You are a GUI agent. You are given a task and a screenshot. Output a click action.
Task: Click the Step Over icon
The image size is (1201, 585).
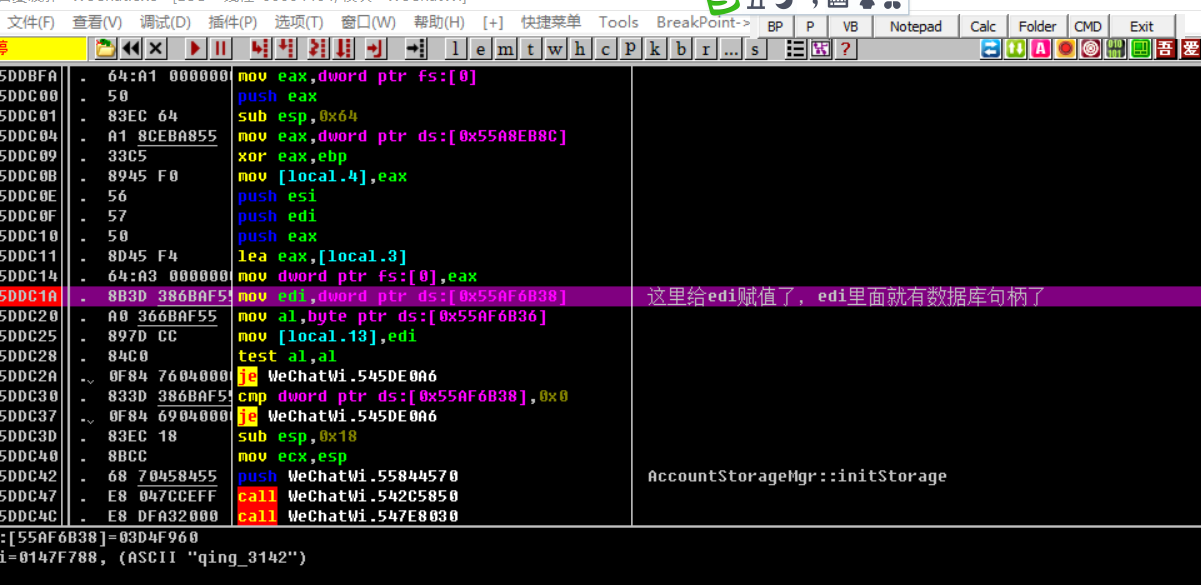tap(286, 48)
